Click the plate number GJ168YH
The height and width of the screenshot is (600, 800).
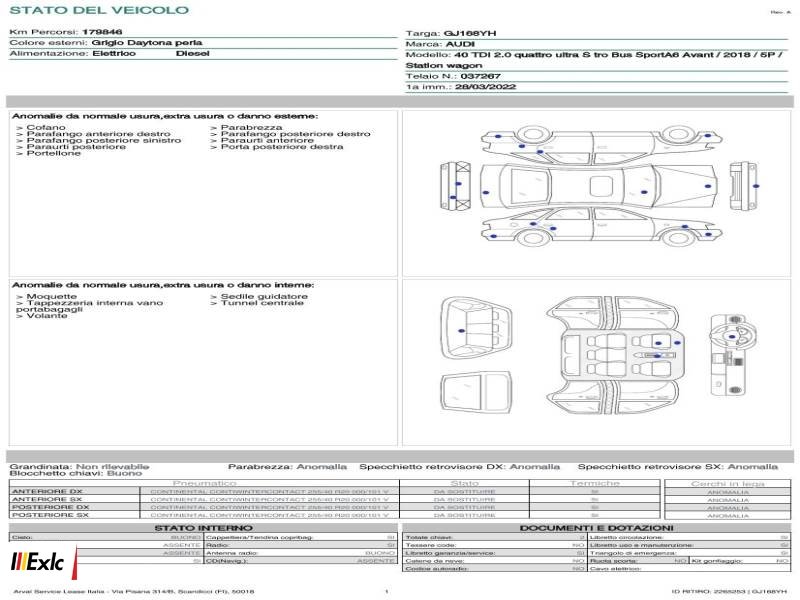(470, 34)
